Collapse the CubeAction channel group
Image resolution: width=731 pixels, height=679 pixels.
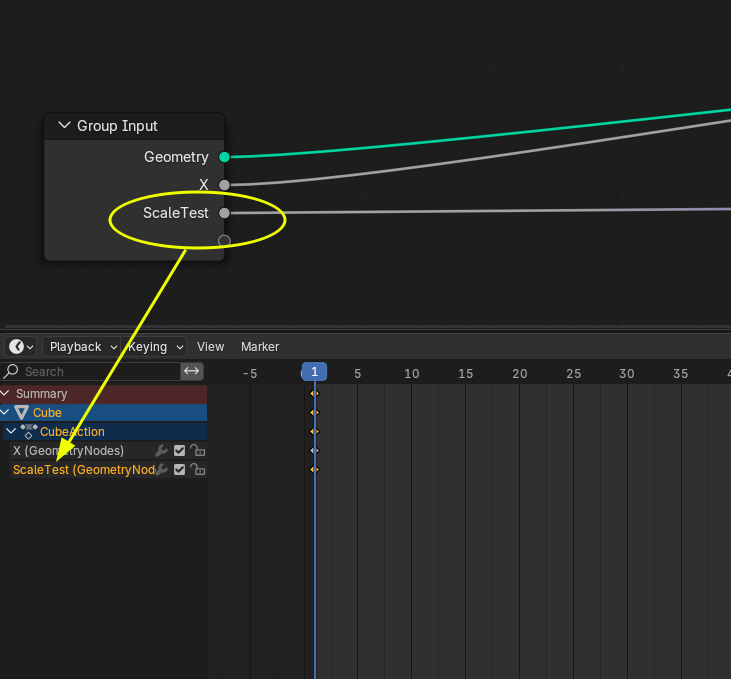[12, 432]
